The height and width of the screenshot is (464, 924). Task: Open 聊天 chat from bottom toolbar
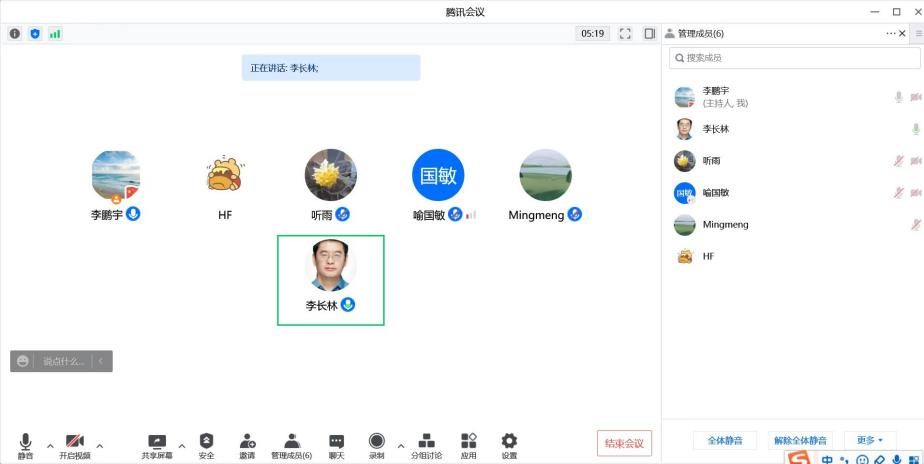(x=336, y=441)
